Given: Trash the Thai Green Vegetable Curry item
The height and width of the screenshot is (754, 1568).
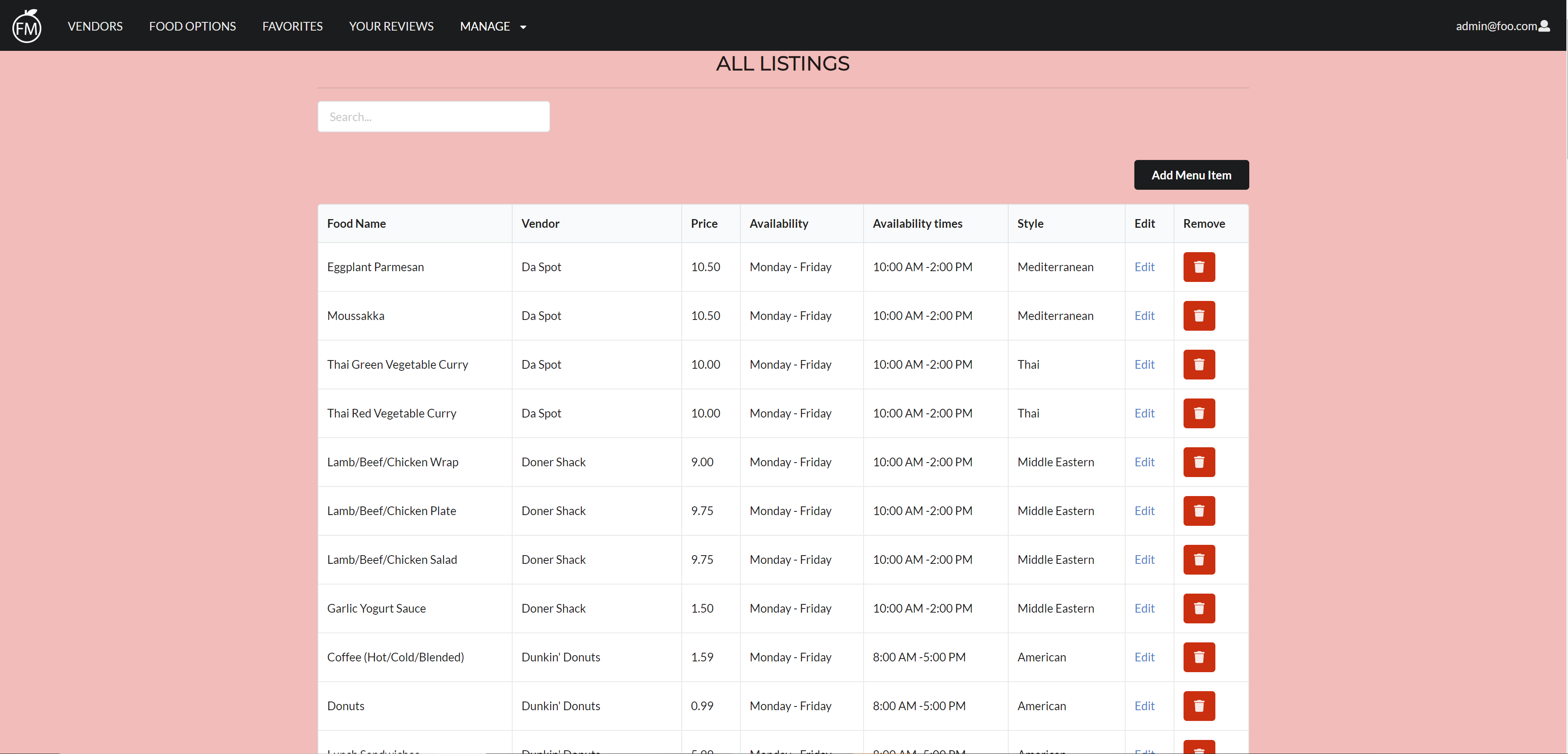Looking at the screenshot, I should tap(1198, 364).
